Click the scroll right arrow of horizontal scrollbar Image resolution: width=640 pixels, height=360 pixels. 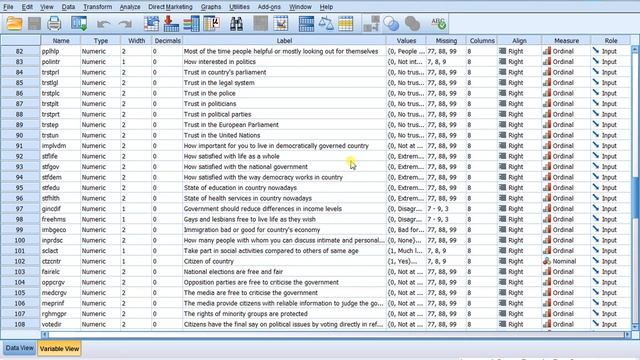coord(628,335)
